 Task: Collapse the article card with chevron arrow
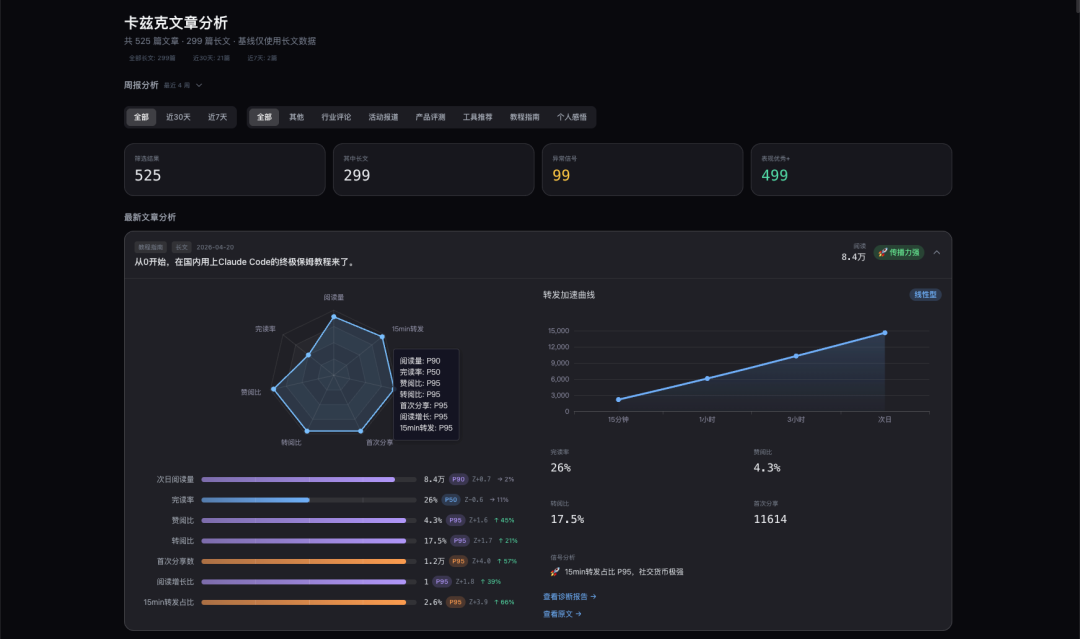(x=936, y=252)
